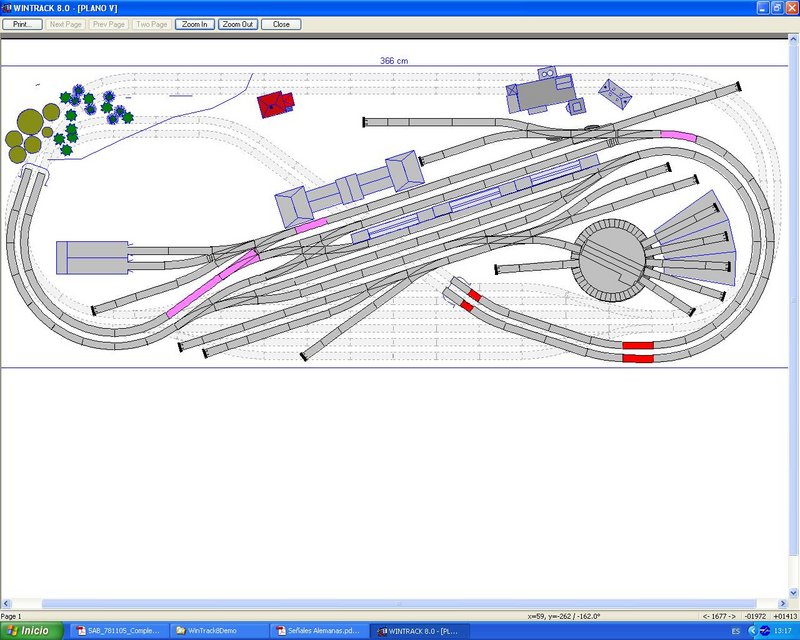The height and width of the screenshot is (640, 800).
Task: Click the pink track section on upper right curve
Action: tap(679, 136)
